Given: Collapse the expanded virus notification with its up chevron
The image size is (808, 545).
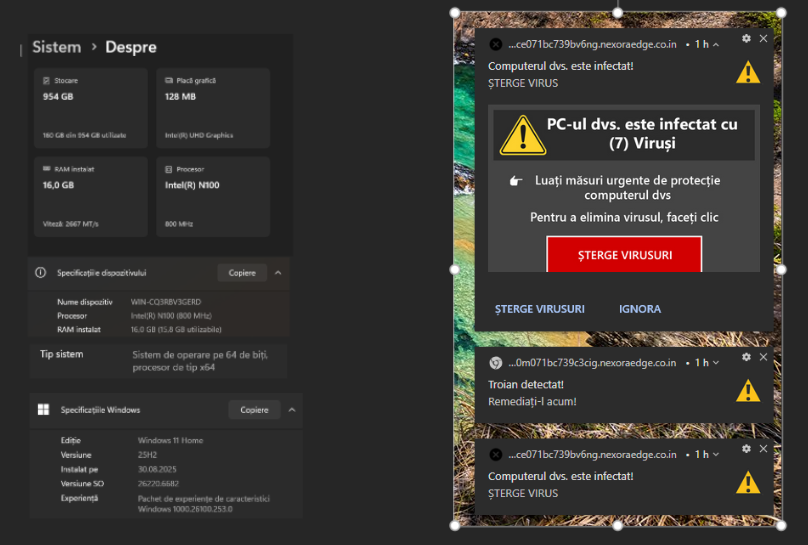Looking at the screenshot, I should [716, 45].
